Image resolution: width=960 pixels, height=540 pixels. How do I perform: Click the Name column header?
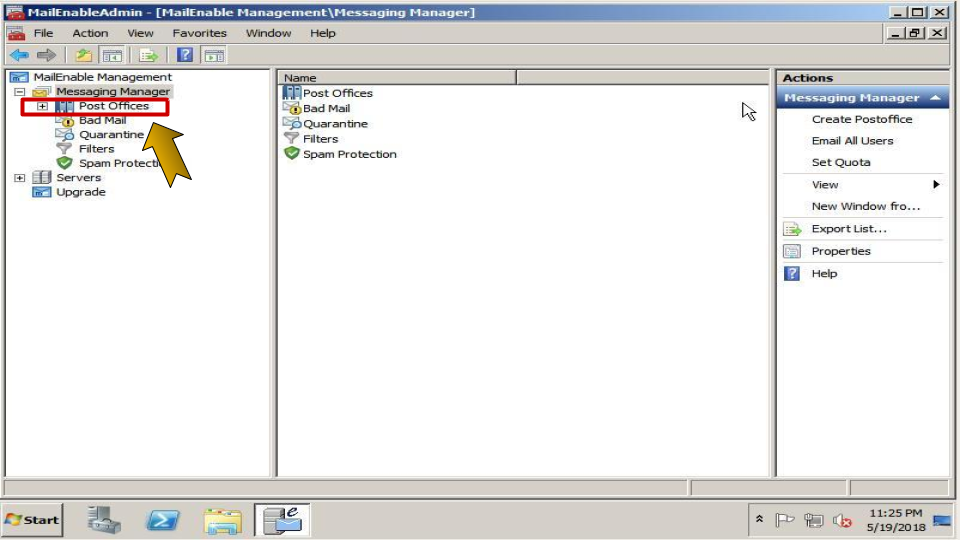click(x=397, y=78)
